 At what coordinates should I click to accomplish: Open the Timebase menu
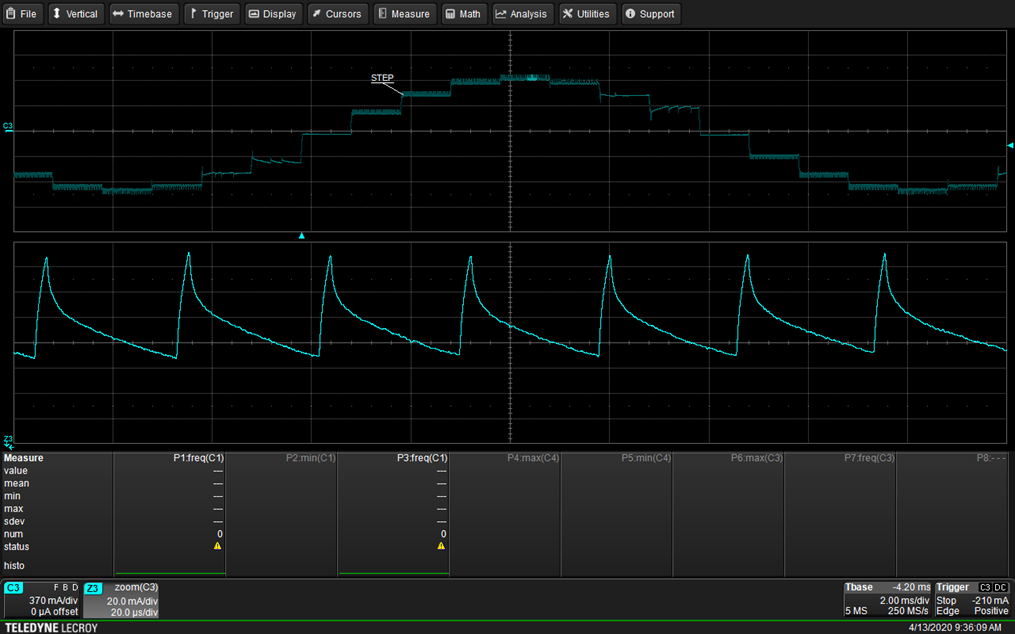point(142,14)
